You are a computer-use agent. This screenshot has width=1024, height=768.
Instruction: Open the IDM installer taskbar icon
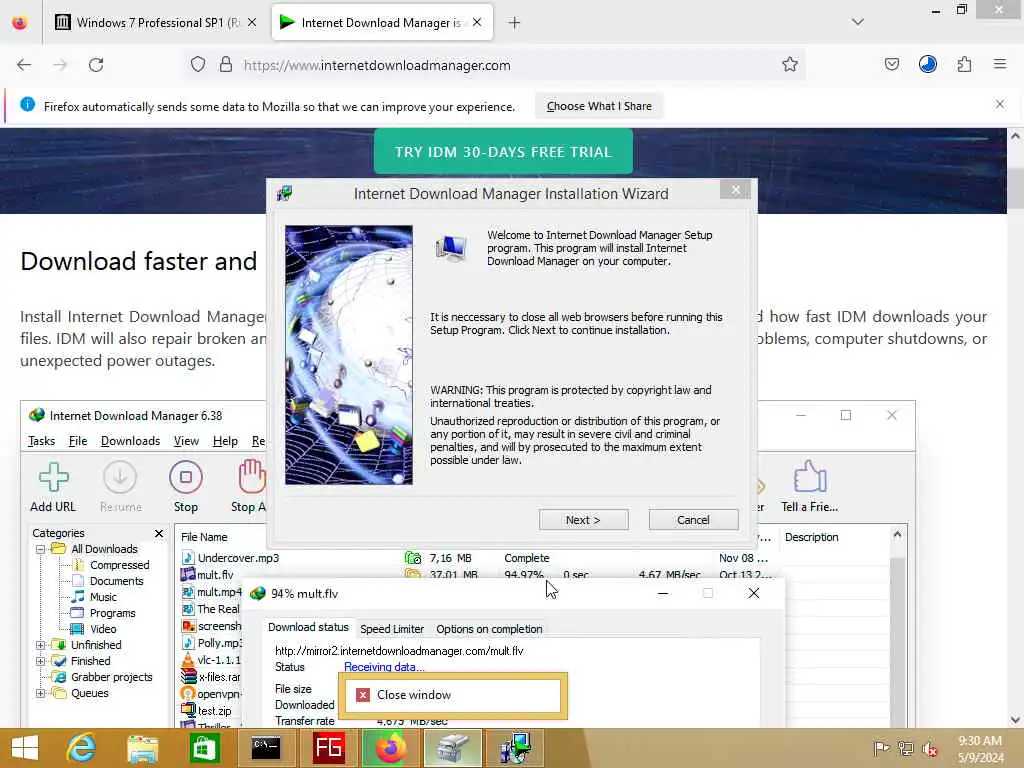click(x=515, y=748)
